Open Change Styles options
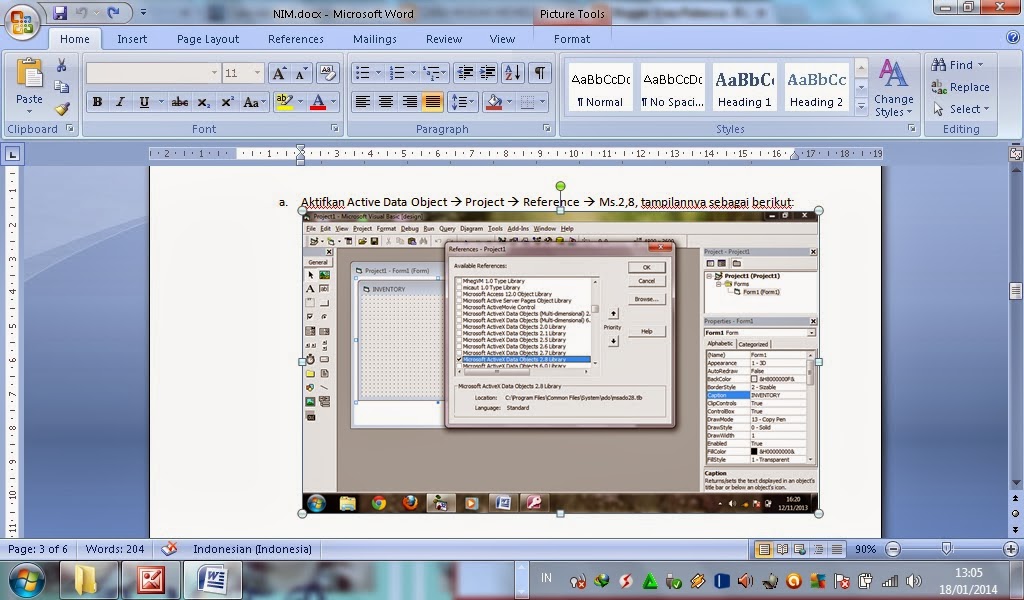Screen dimensions: 1024x600 point(893,87)
